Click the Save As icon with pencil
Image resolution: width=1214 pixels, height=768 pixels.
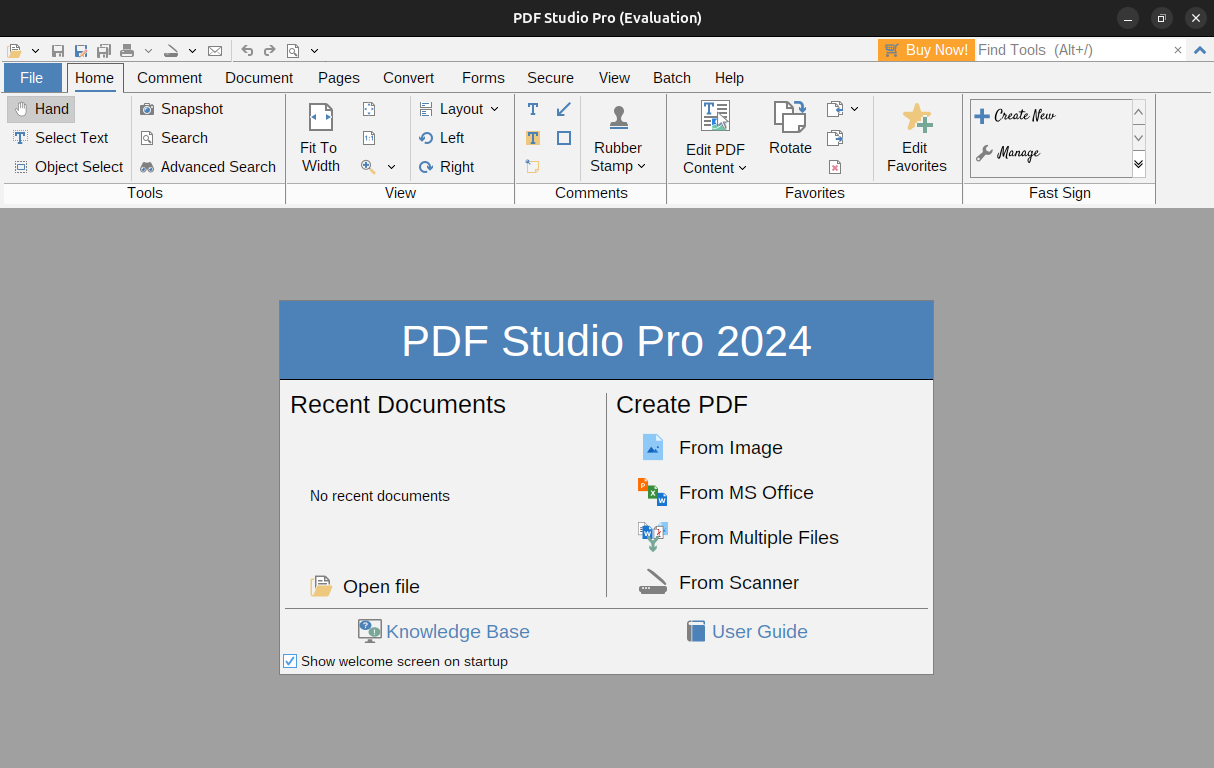click(81, 50)
